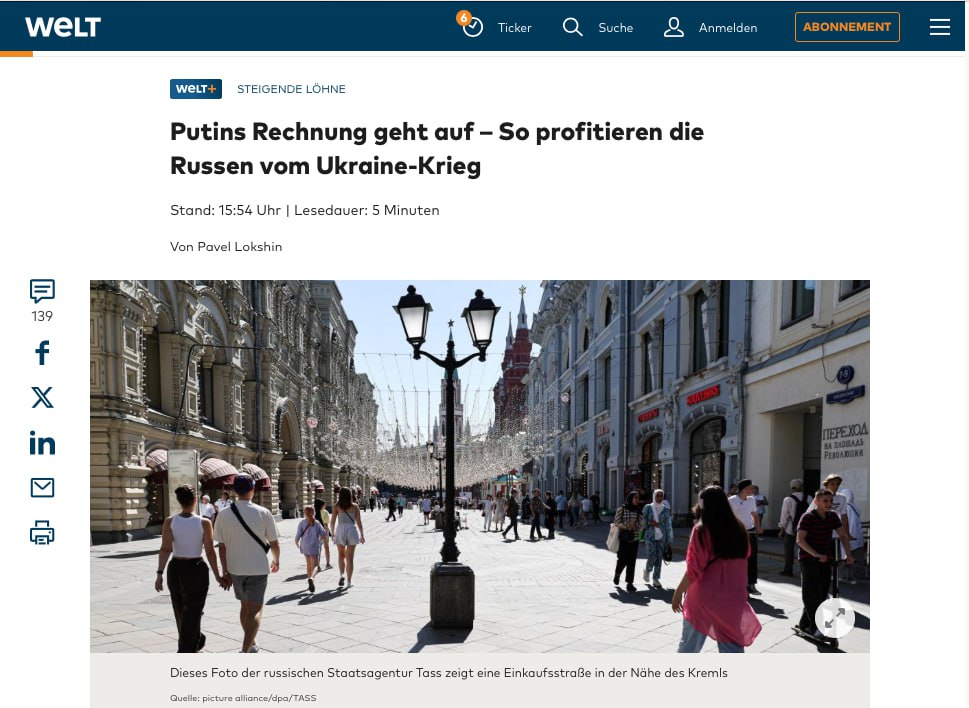Share article on Facebook
Viewport: 969px width, 708px height.
point(42,353)
